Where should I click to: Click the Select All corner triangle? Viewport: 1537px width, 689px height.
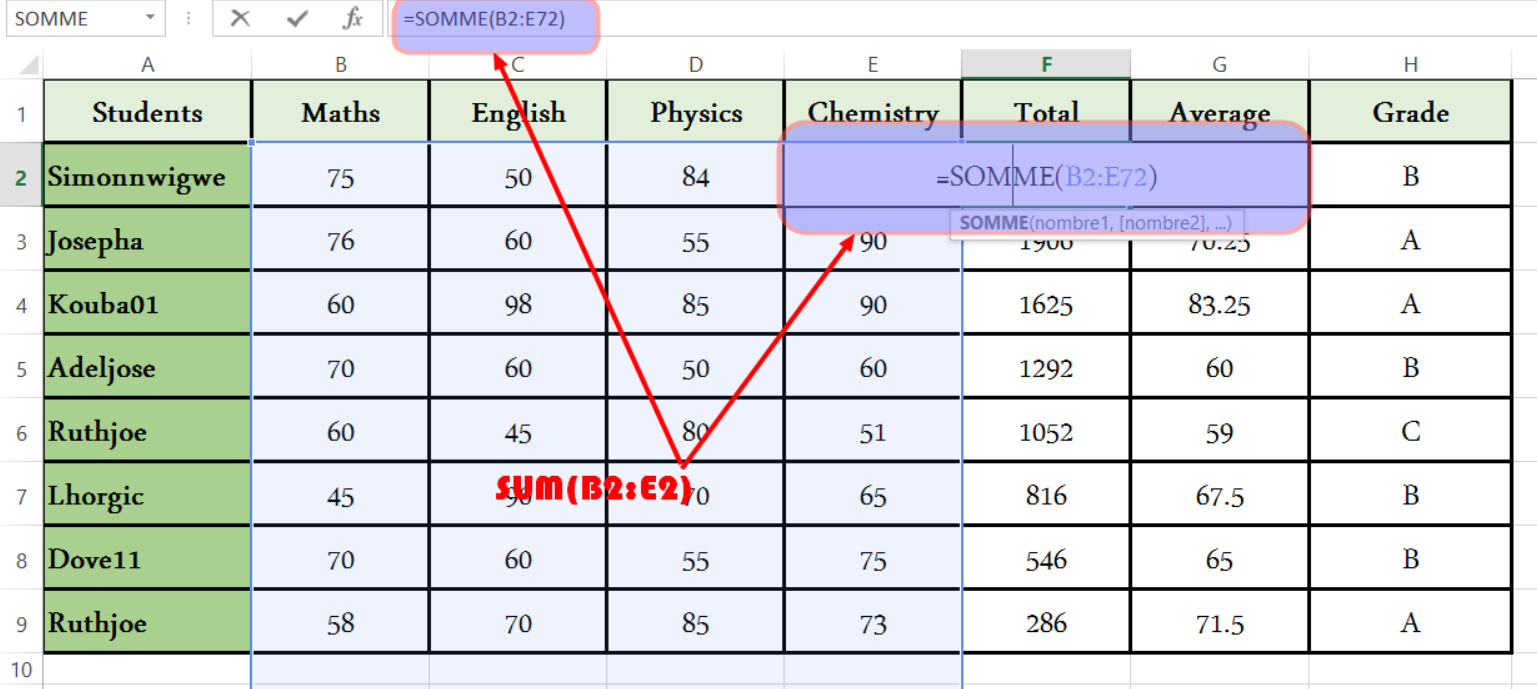point(28,65)
